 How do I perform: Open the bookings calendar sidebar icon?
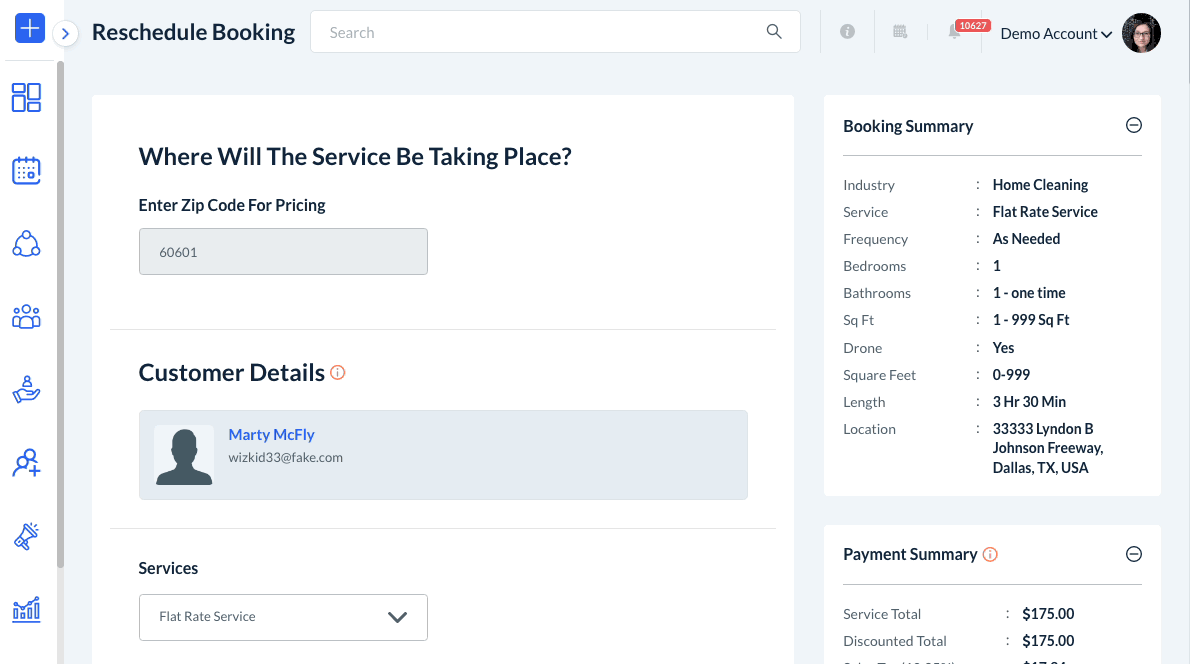(x=26, y=171)
